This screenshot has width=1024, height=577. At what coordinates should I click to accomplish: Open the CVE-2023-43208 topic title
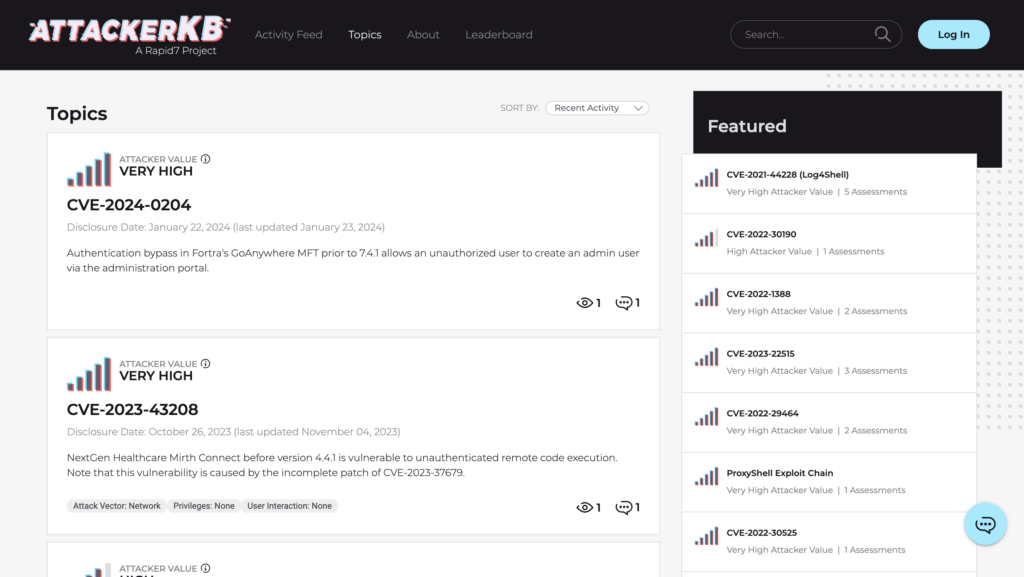pyautogui.click(x=133, y=410)
